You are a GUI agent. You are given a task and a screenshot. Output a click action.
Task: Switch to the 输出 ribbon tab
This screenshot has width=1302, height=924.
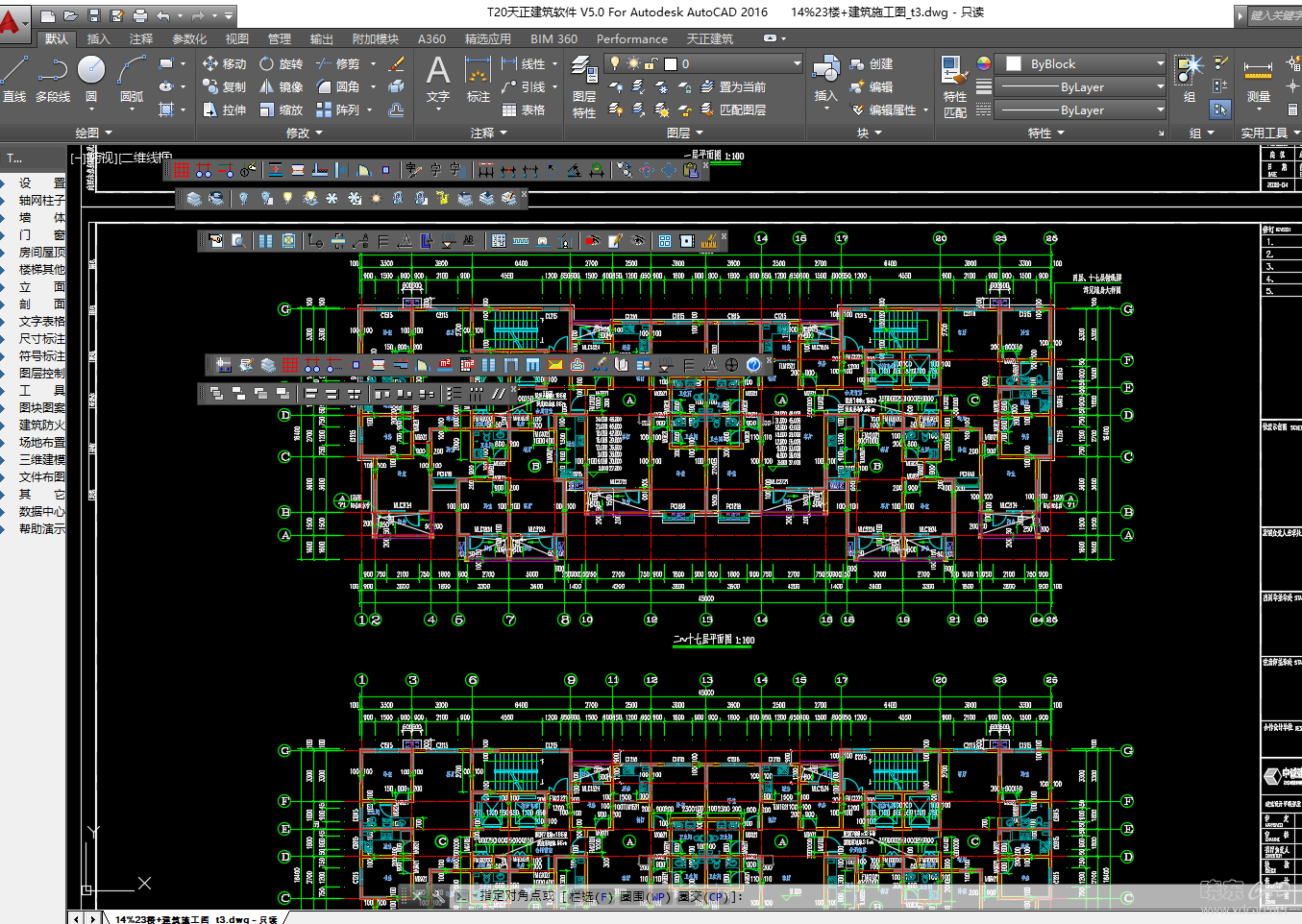(322, 38)
